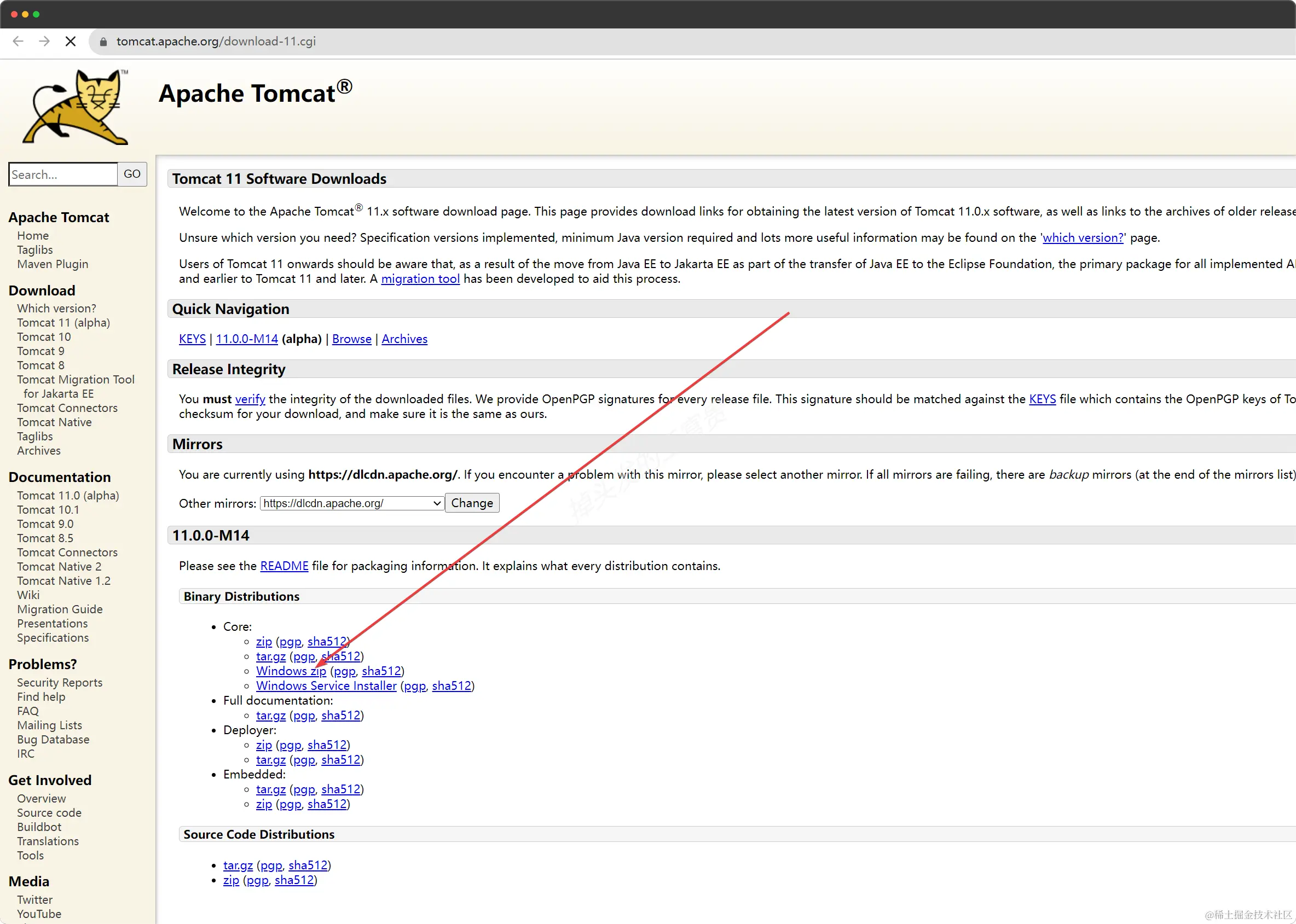Open Tomcat Native under Download
This screenshot has height=924, width=1296.
[54, 422]
